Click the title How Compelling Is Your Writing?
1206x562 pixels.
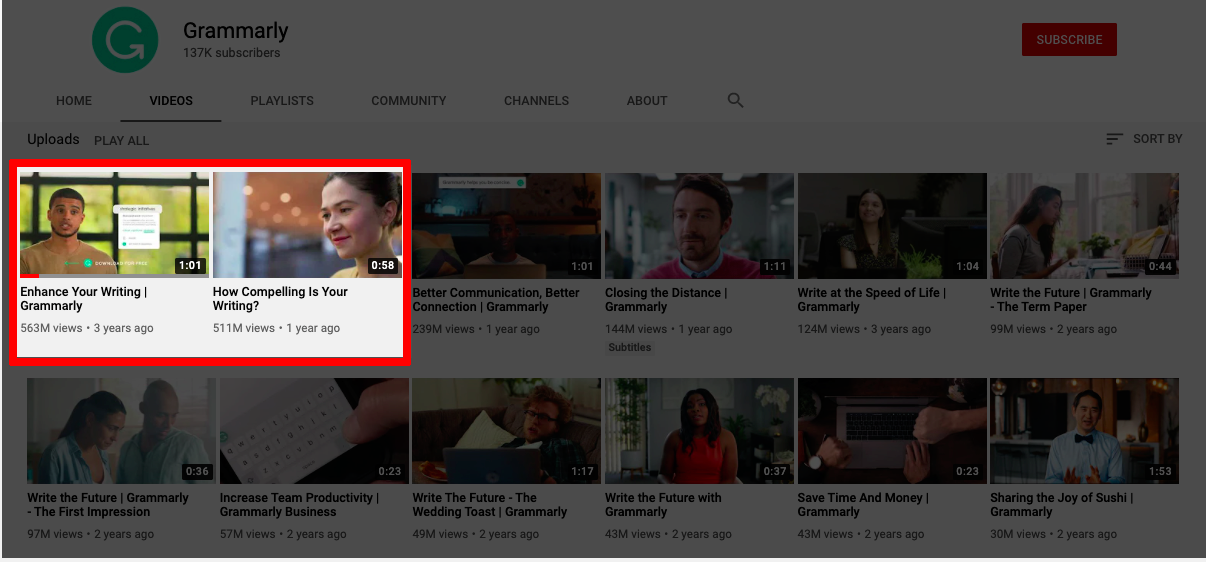(x=280, y=299)
